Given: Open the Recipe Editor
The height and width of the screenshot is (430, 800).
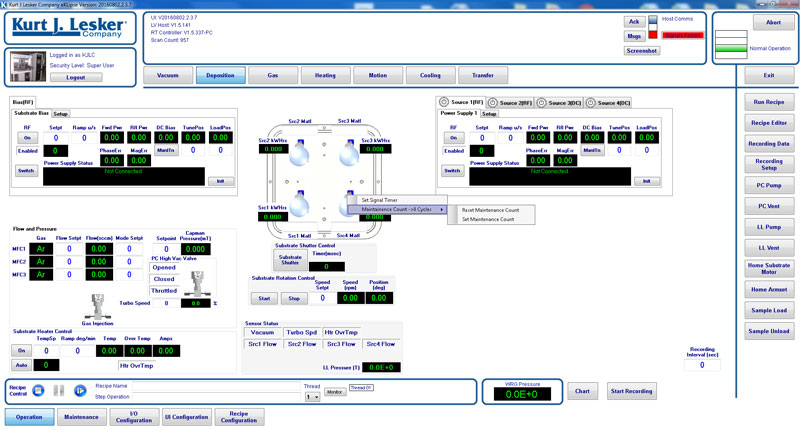Looking at the screenshot, I should pos(769,123).
